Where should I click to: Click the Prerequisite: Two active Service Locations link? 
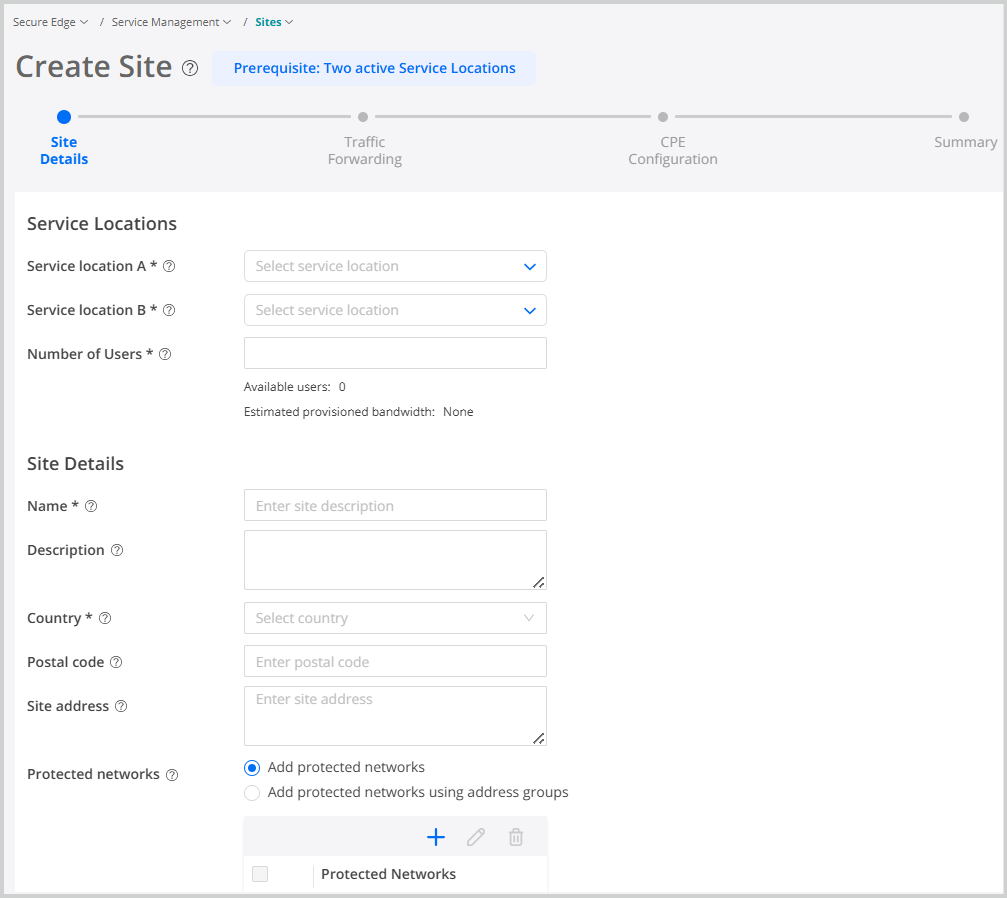pos(374,69)
